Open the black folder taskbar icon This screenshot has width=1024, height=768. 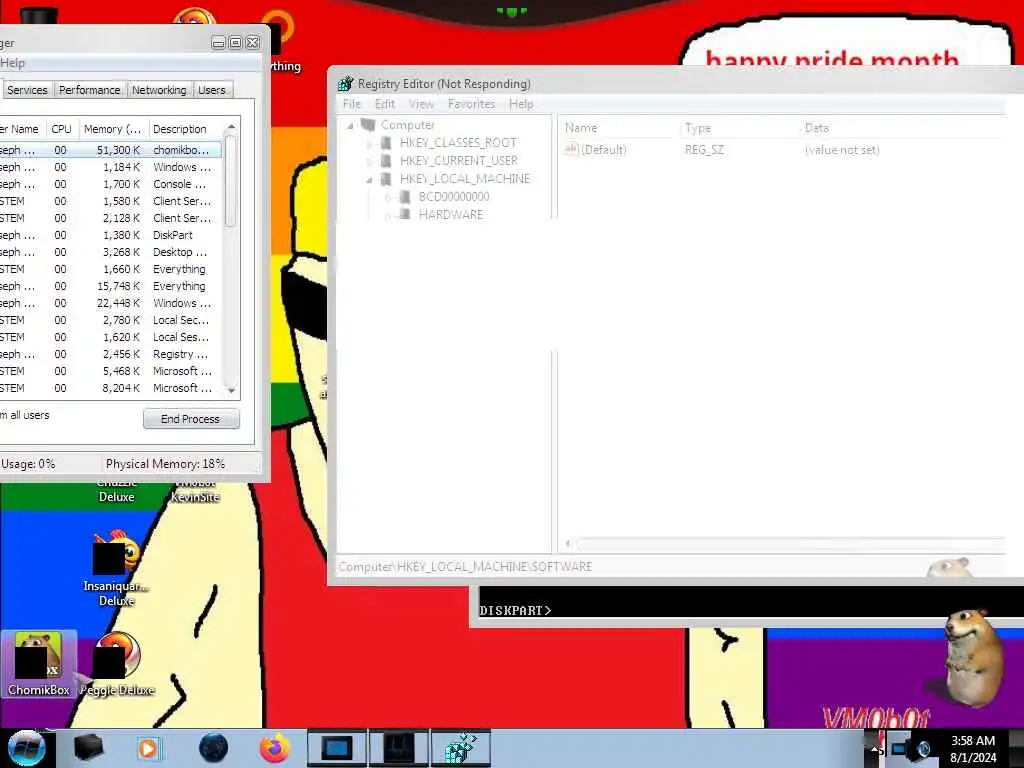point(88,748)
